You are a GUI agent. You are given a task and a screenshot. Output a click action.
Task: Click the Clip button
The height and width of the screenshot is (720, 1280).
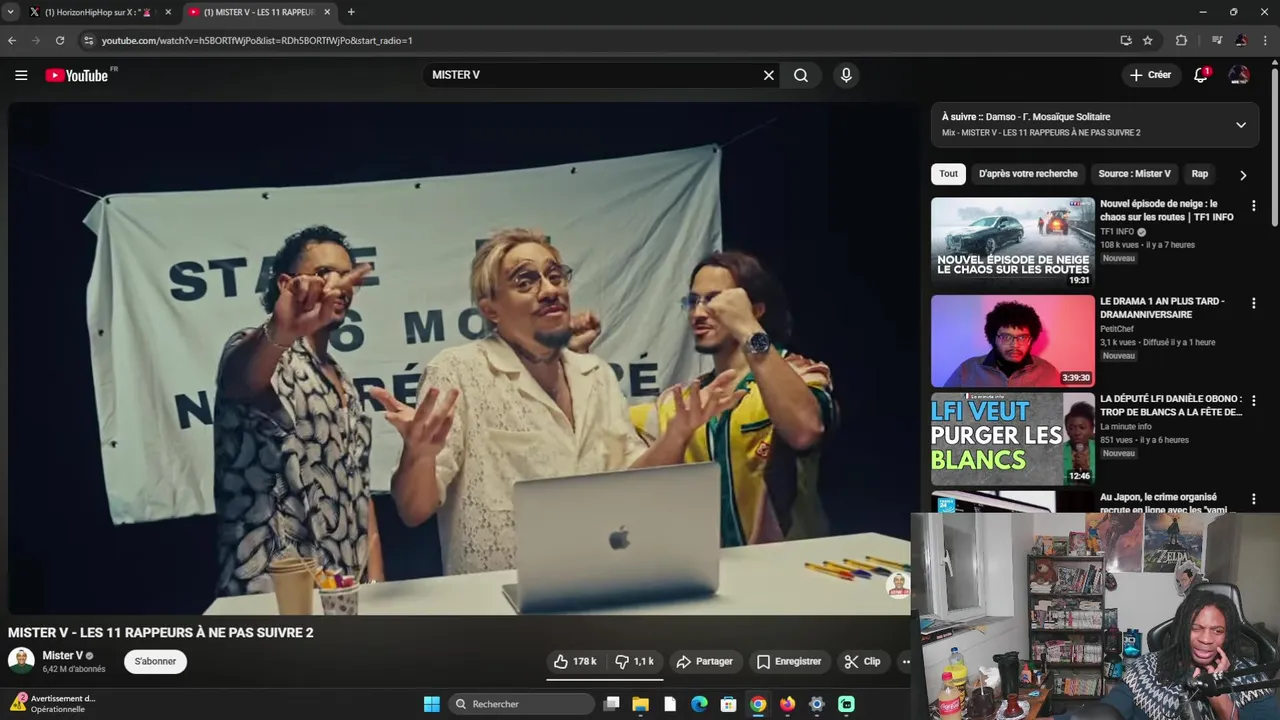pyautogui.click(x=862, y=661)
